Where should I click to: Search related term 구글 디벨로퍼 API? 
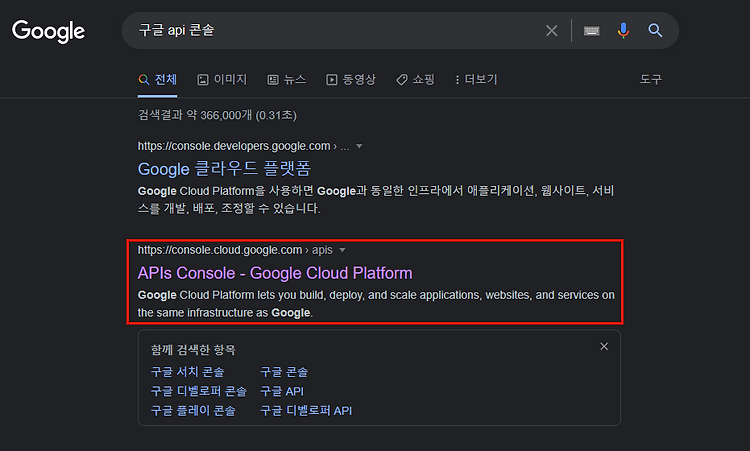click(306, 411)
